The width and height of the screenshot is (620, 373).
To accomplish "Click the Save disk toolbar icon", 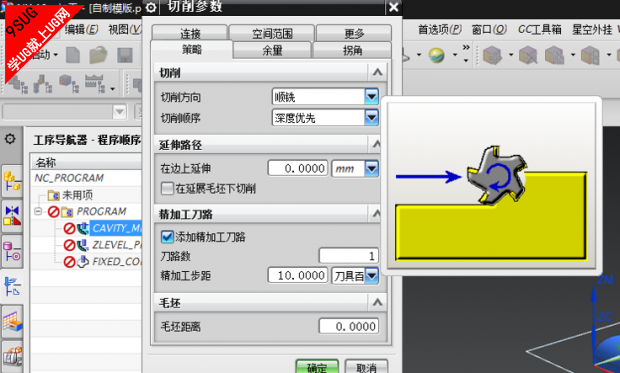I will click(125, 55).
